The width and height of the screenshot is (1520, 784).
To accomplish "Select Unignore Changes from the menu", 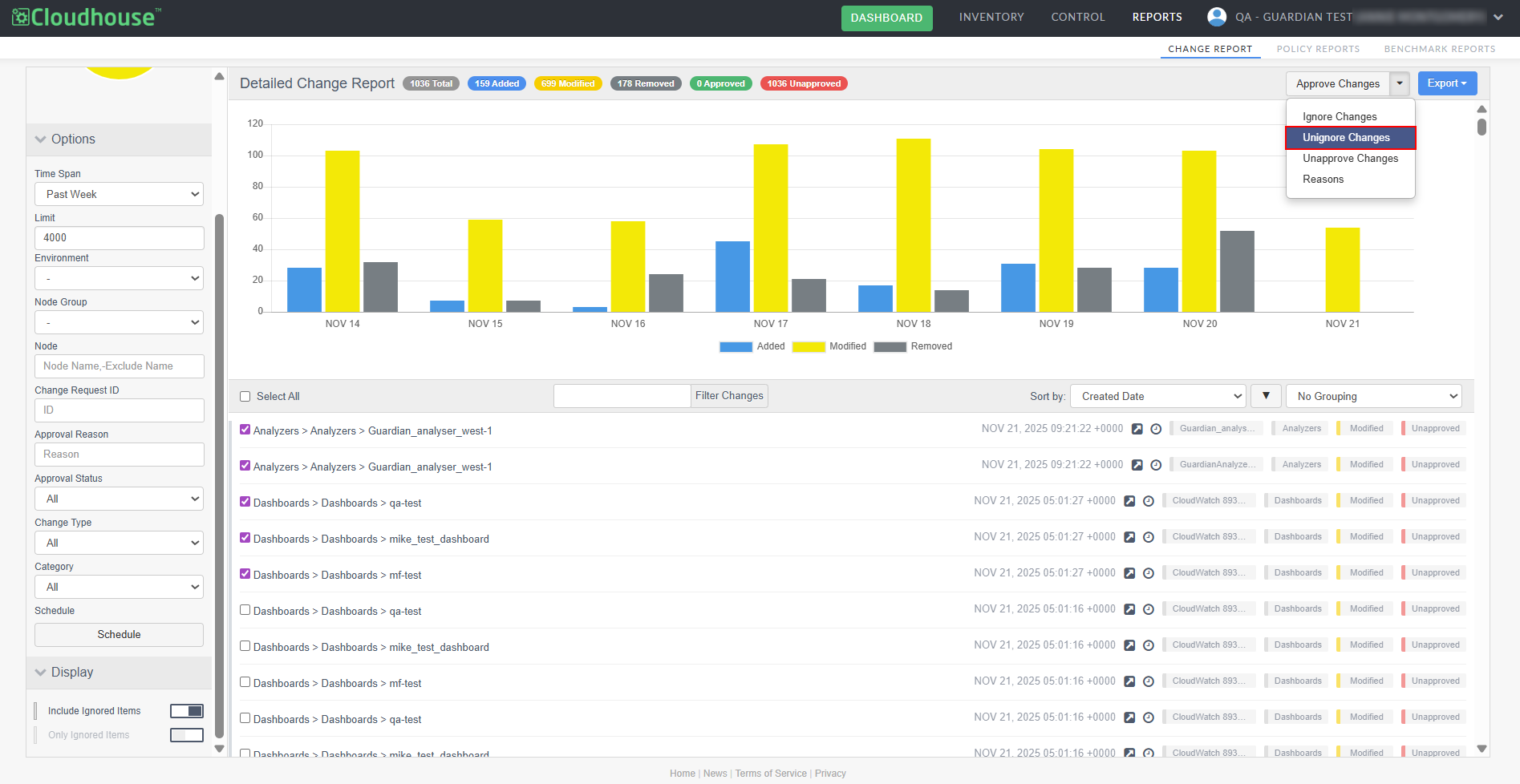I will [x=1350, y=138].
